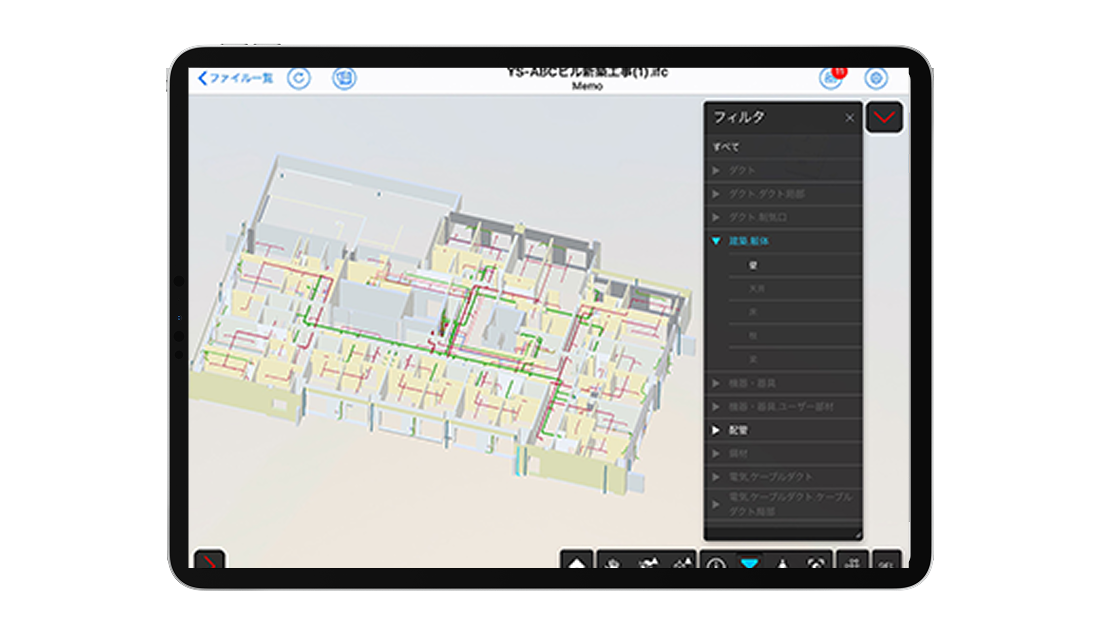Select すべて in the filter list
Image resolution: width=1100 pixels, height=641 pixels.
(727, 147)
